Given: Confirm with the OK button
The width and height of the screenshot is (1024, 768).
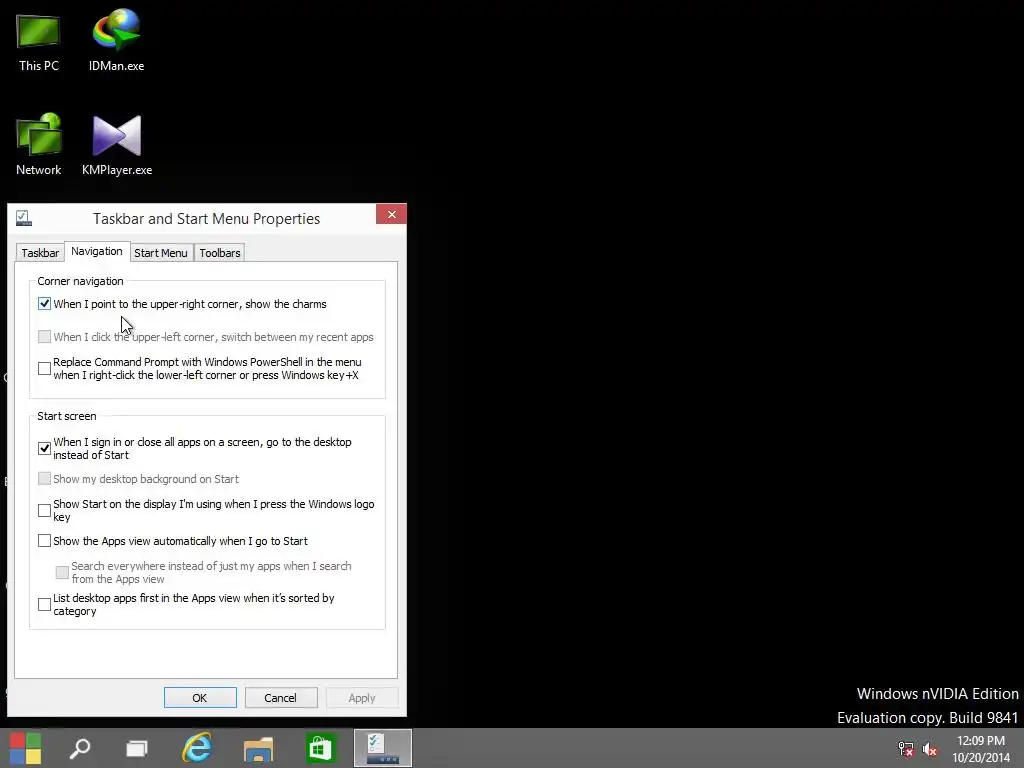Looking at the screenshot, I should click(x=200, y=697).
